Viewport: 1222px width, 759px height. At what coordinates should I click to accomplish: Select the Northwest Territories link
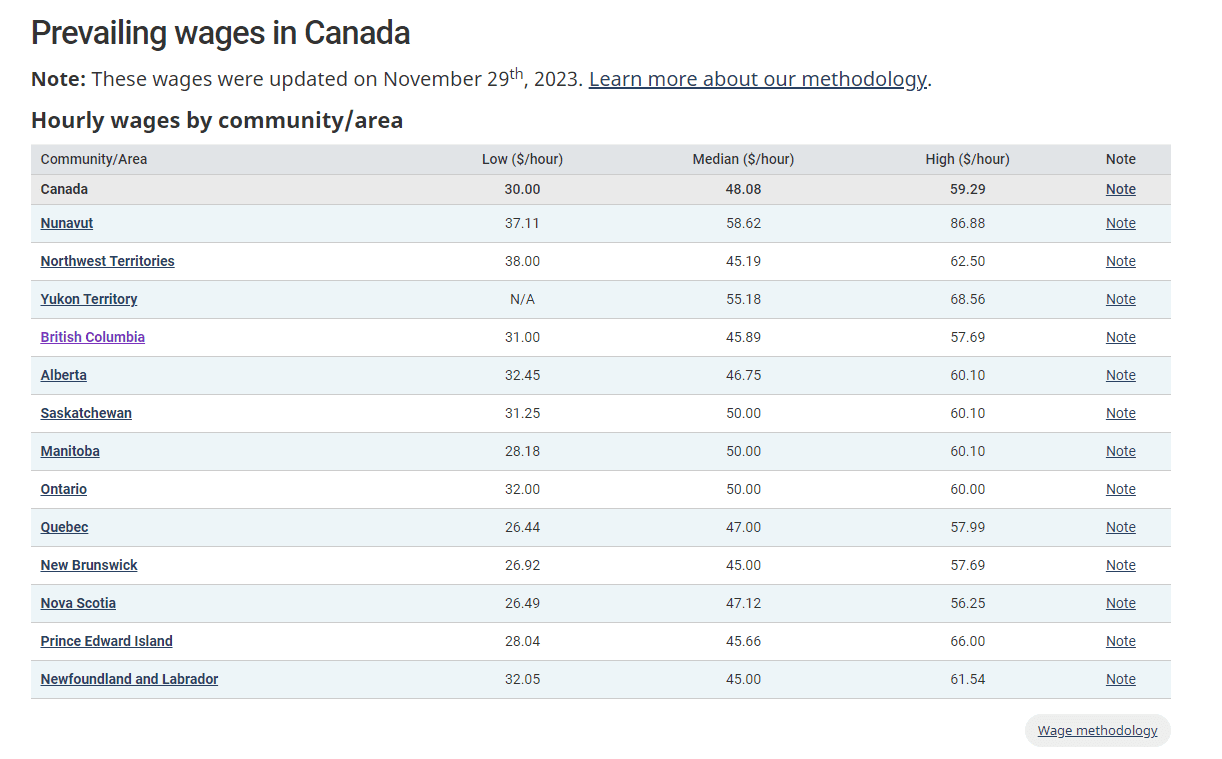coord(107,261)
